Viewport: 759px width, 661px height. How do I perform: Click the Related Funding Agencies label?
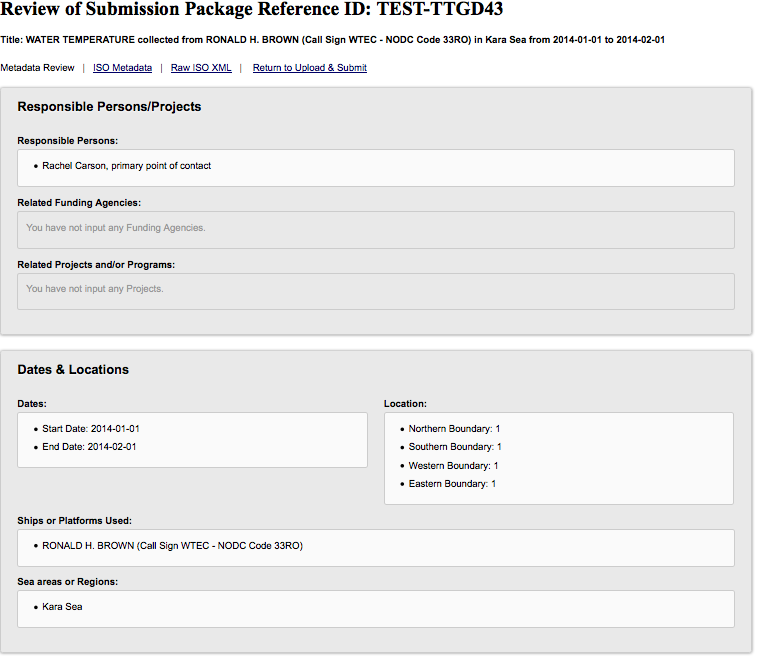point(79,203)
